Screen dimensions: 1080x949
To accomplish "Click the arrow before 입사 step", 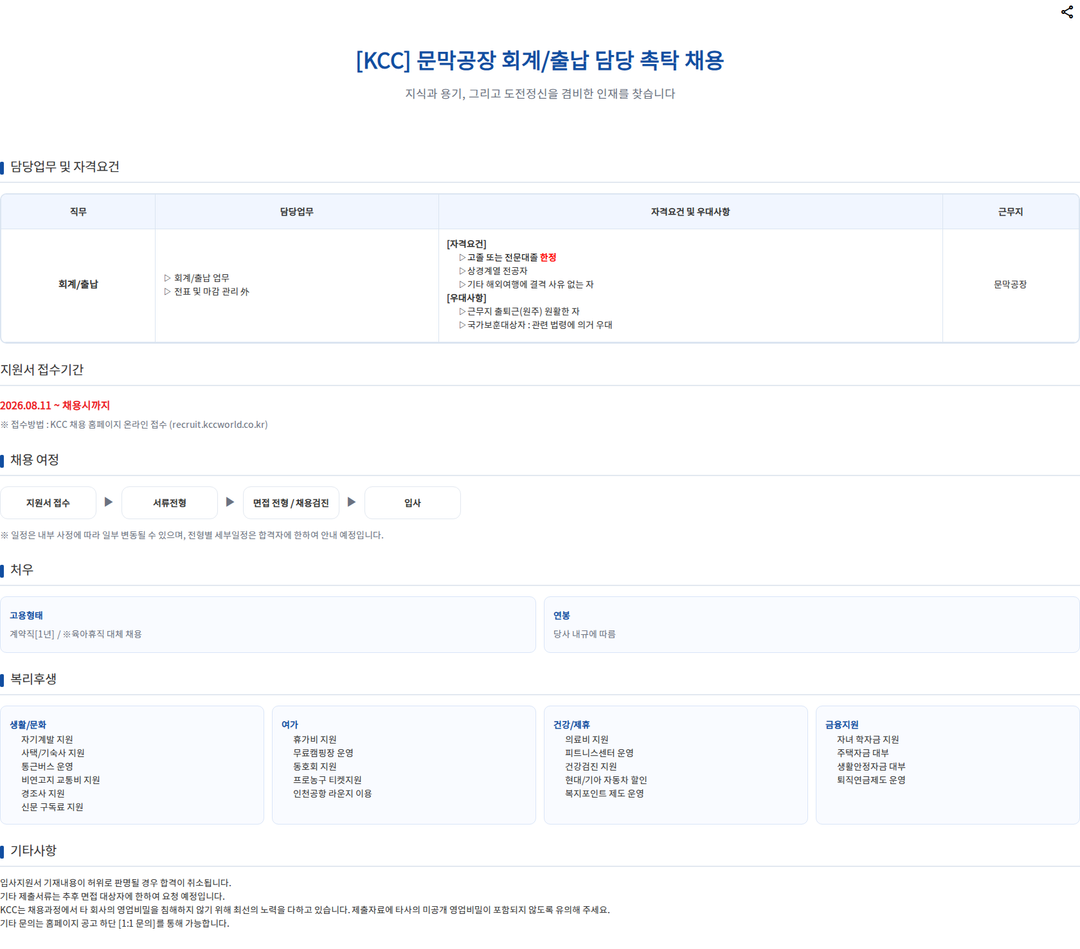I will 351,502.
